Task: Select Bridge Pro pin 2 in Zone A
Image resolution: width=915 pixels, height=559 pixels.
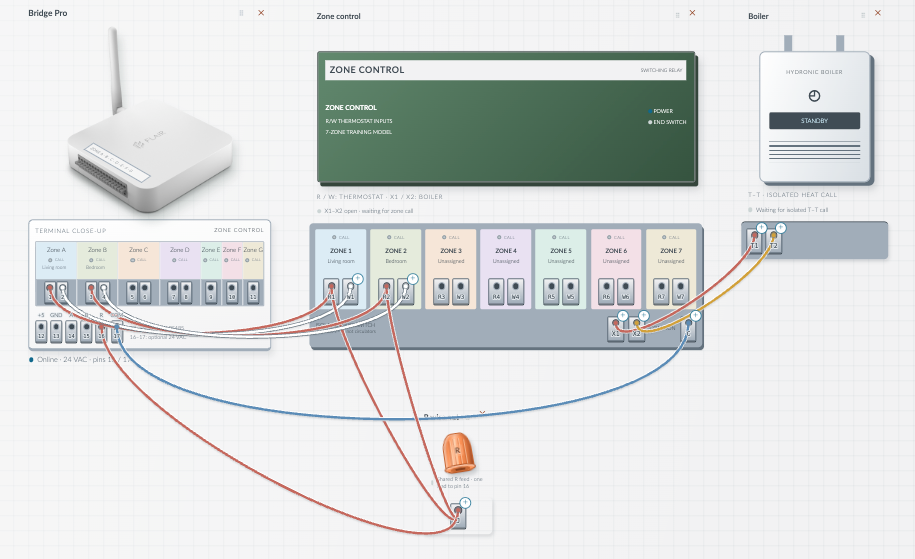Action: pos(62,292)
